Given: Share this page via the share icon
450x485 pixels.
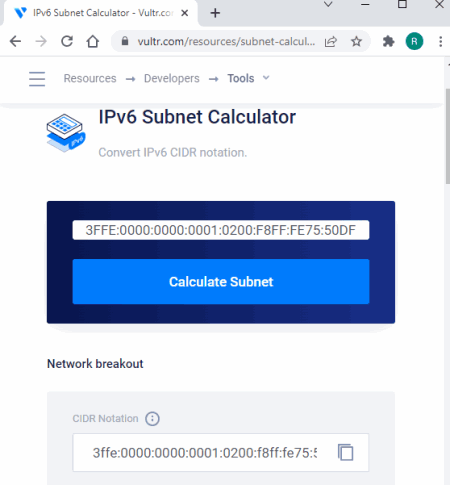Looking at the screenshot, I should pyautogui.click(x=331, y=42).
